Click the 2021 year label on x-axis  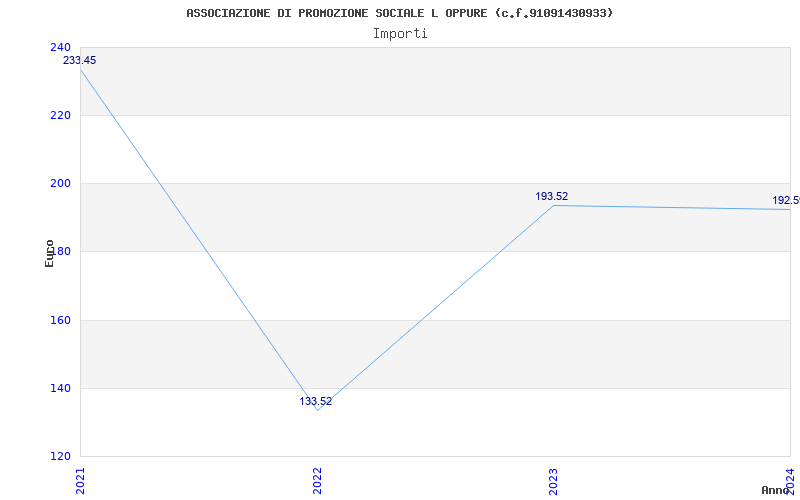point(80,478)
